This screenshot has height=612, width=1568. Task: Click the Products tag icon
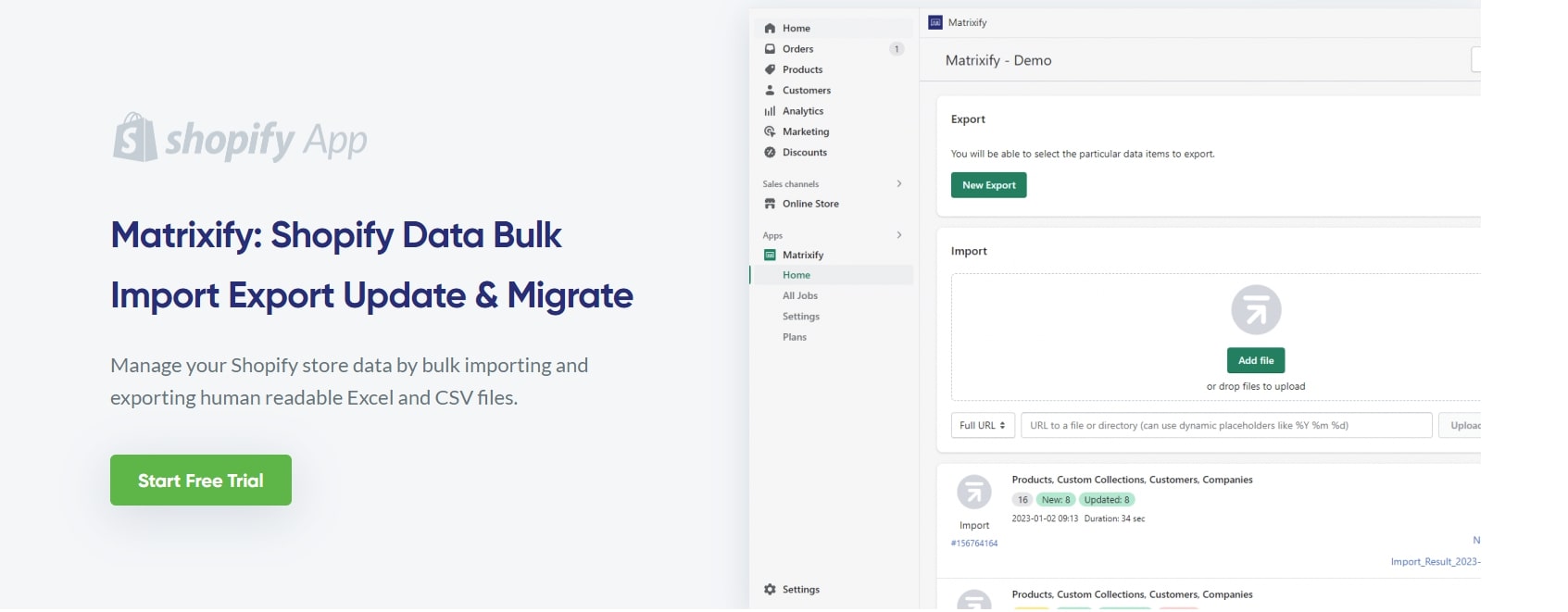click(x=770, y=69)
